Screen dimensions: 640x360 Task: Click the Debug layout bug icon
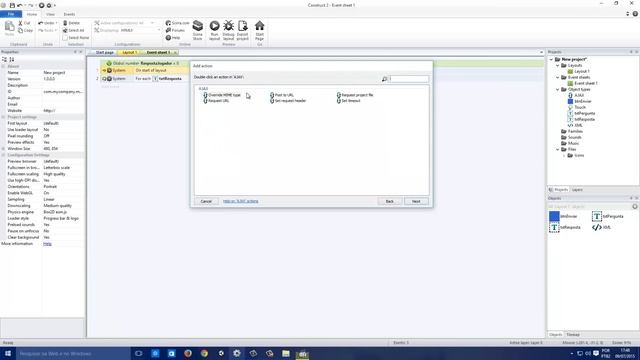[x=229, y=26]
